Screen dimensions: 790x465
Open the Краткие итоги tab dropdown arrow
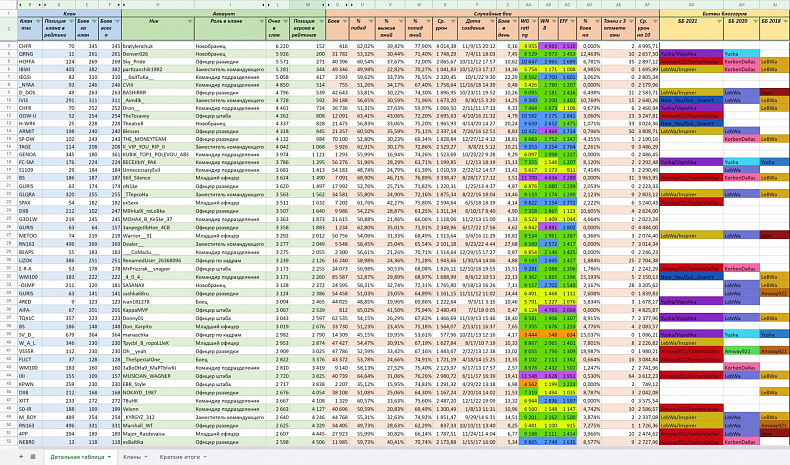[206, 457]
